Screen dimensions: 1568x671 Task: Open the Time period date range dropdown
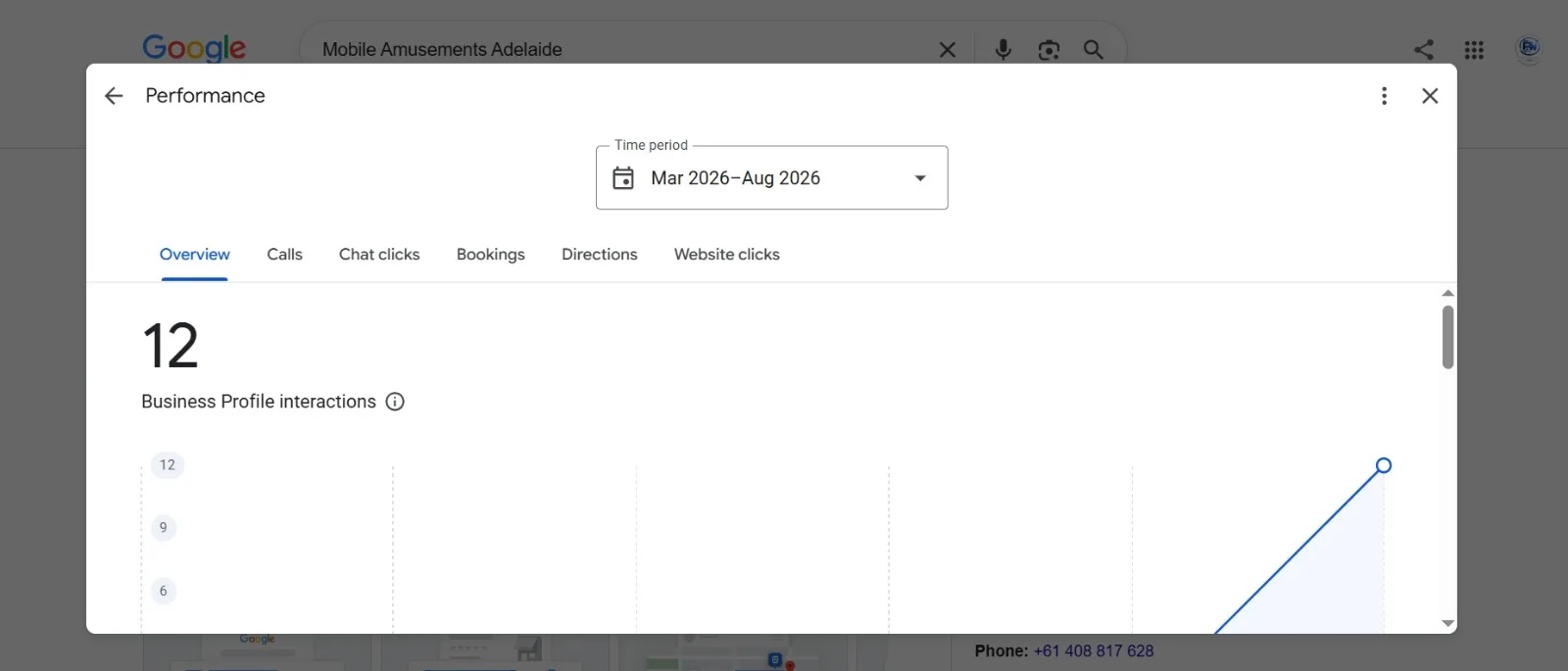[771, 177]
